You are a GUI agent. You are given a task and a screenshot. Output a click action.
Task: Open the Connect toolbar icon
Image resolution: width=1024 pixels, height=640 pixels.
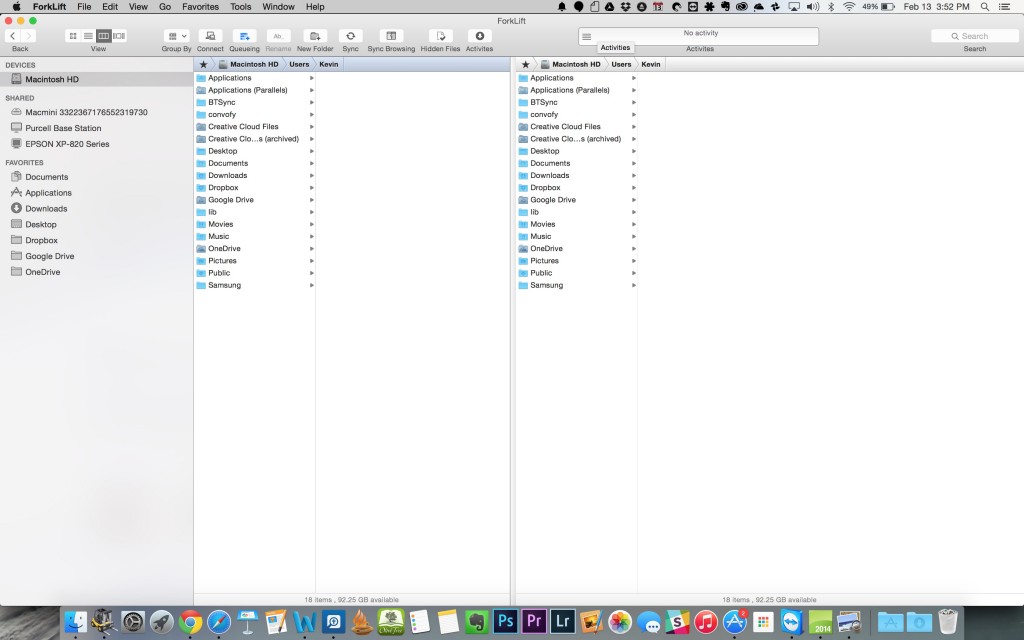tap(210, 36)
